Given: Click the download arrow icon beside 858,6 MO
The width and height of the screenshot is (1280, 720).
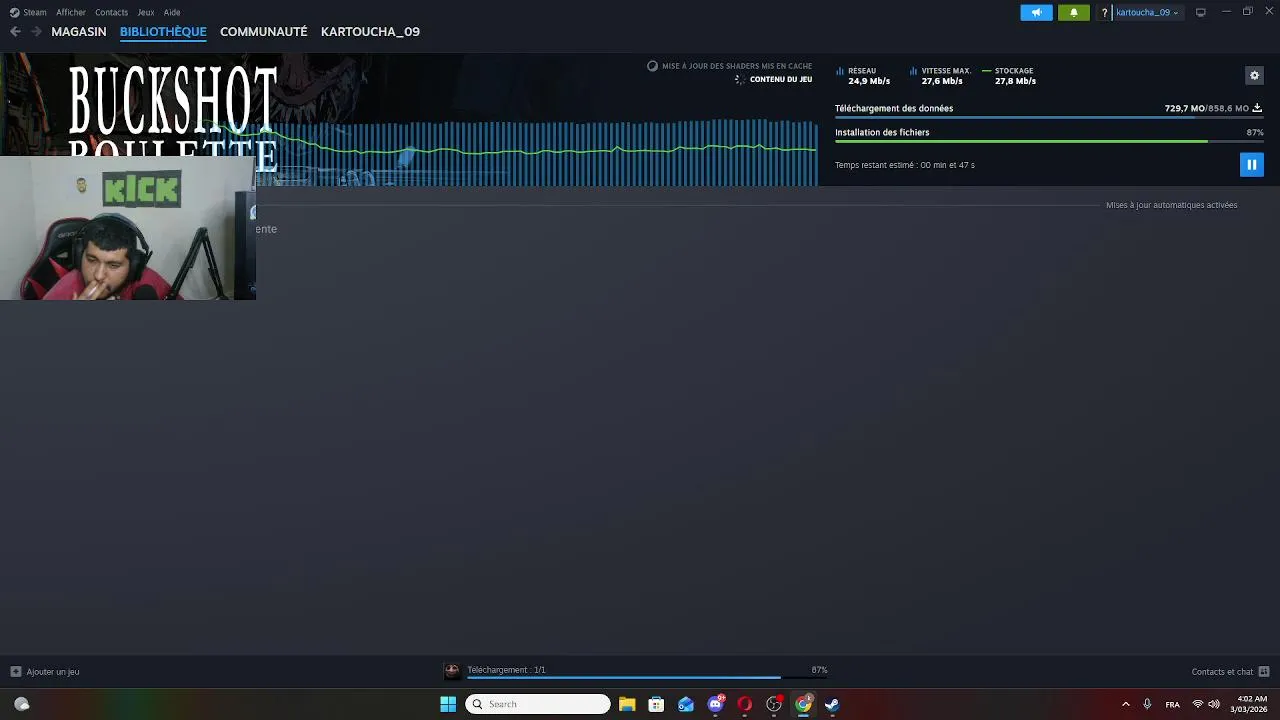Looking at the screenshot, I should click(1257, 108).
